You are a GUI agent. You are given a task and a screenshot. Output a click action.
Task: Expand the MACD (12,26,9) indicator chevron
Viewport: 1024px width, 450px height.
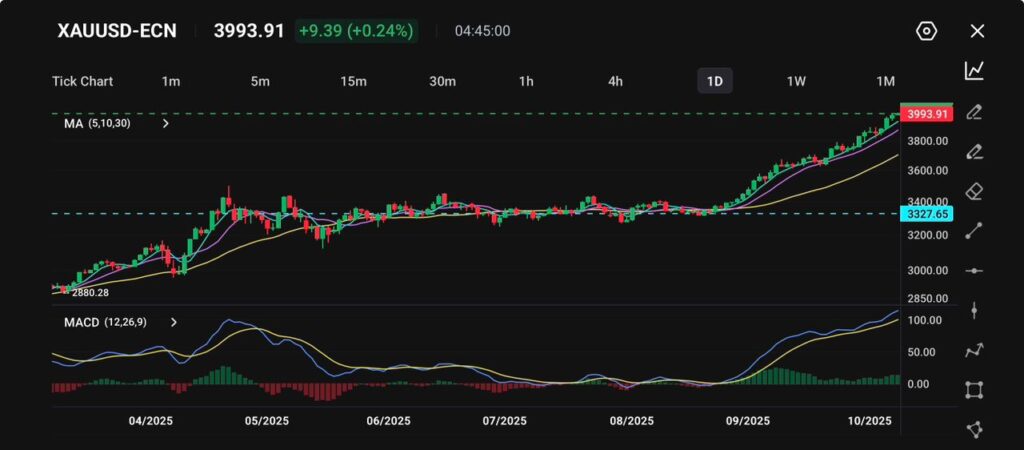point(174,322)
